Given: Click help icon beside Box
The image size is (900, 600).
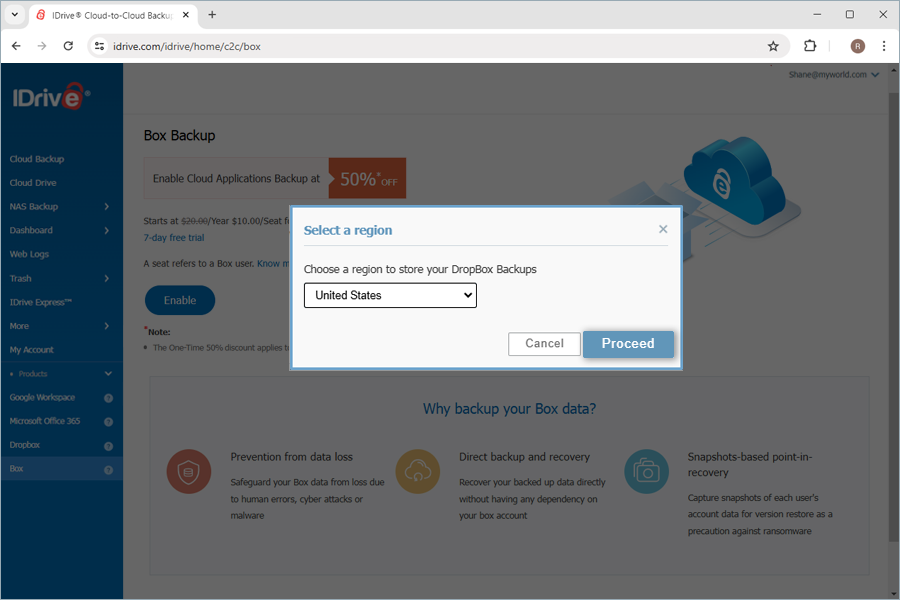Looking at the screenshot, I should (108, 470).
